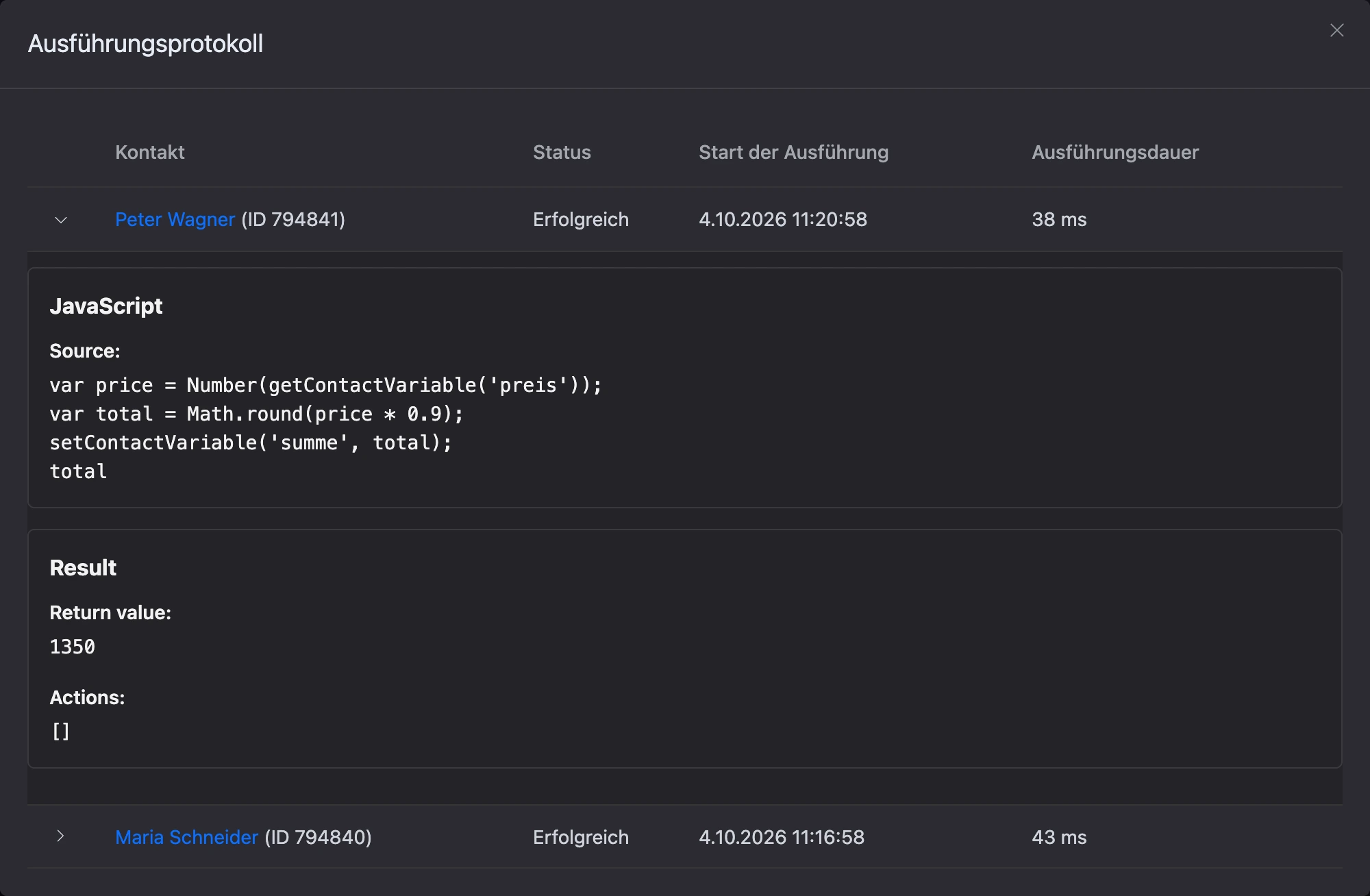Click the Start der Ausführung header

[793, 152]
